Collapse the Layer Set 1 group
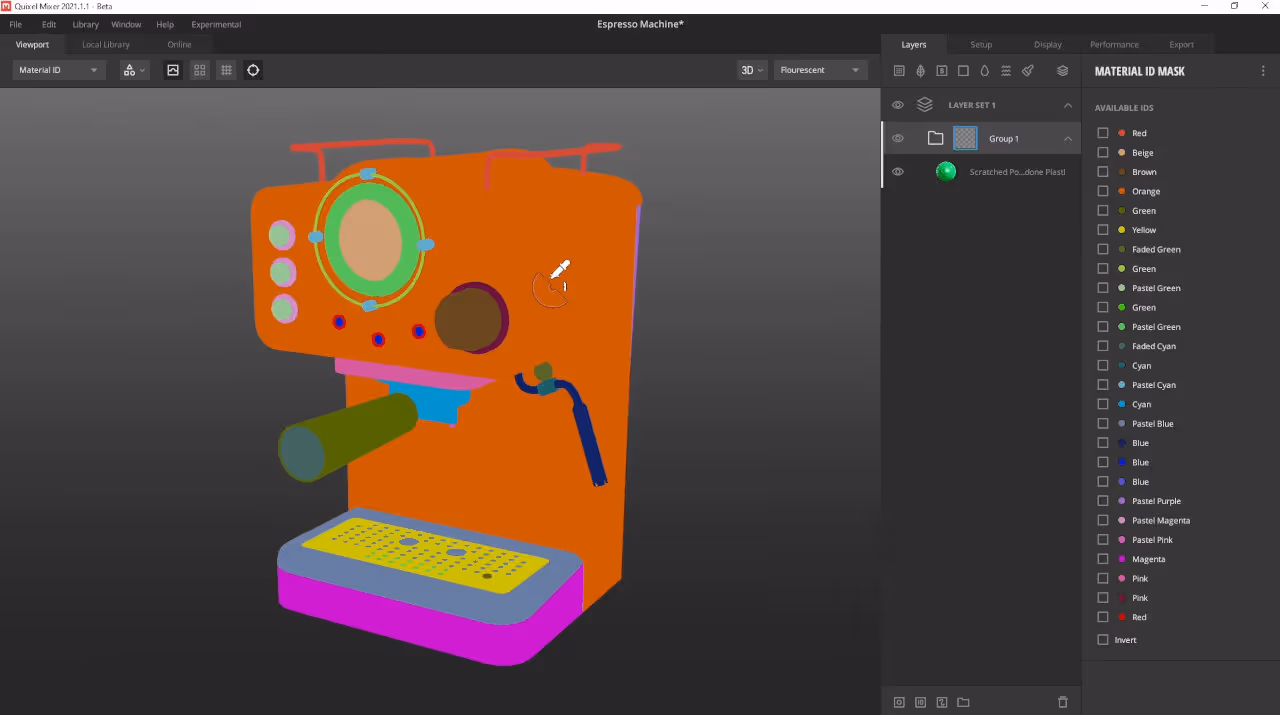 coord(1067,104)
